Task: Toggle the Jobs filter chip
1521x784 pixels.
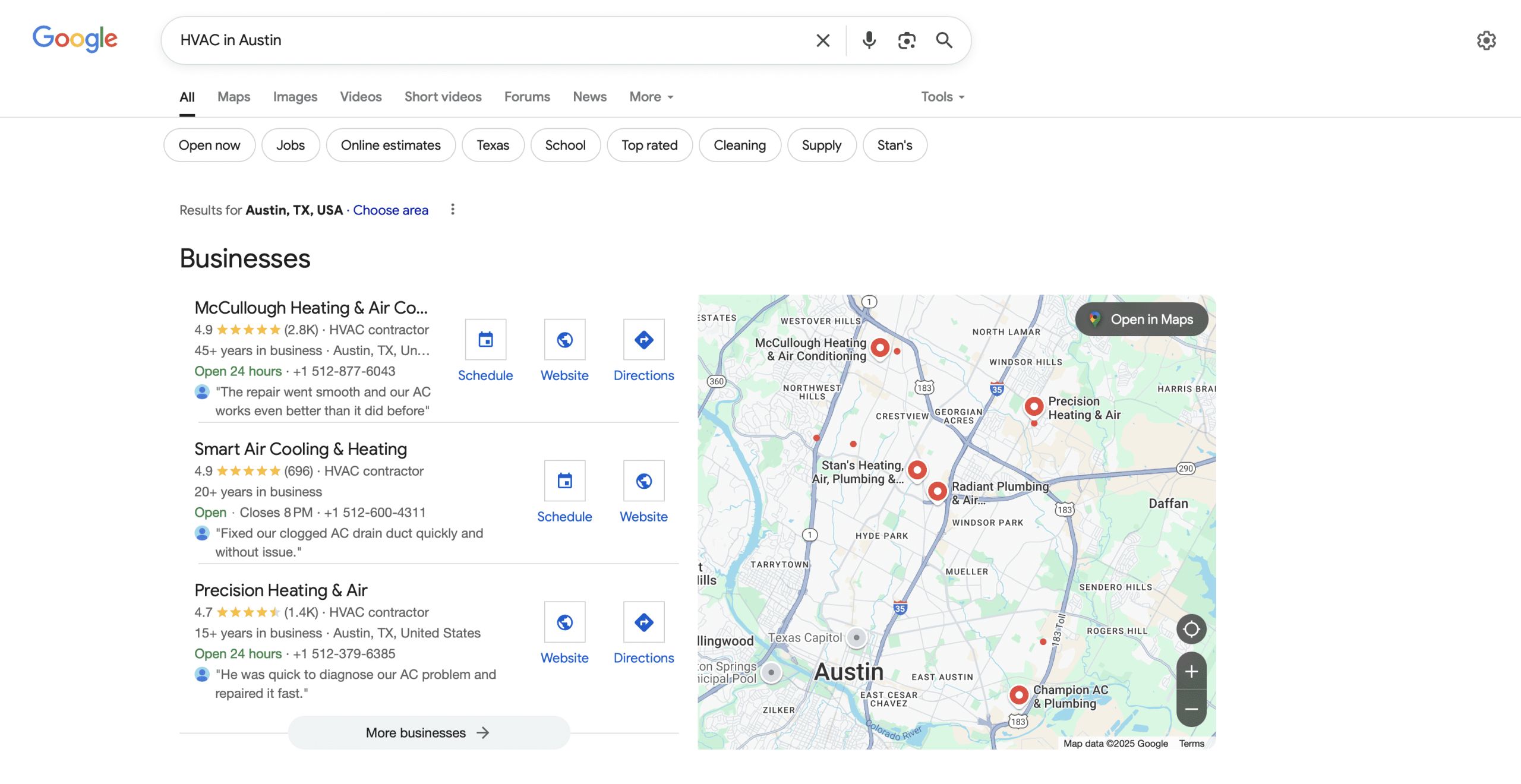Action: (x=291, y=145)
